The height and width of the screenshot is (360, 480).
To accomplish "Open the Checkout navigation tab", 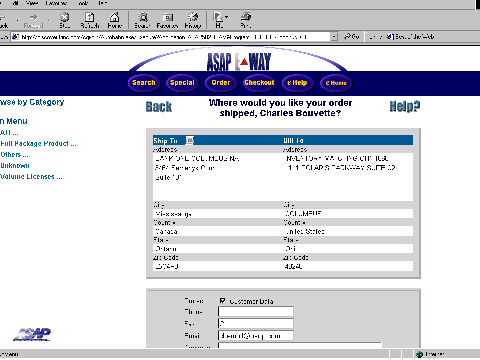I will [259, 83].
